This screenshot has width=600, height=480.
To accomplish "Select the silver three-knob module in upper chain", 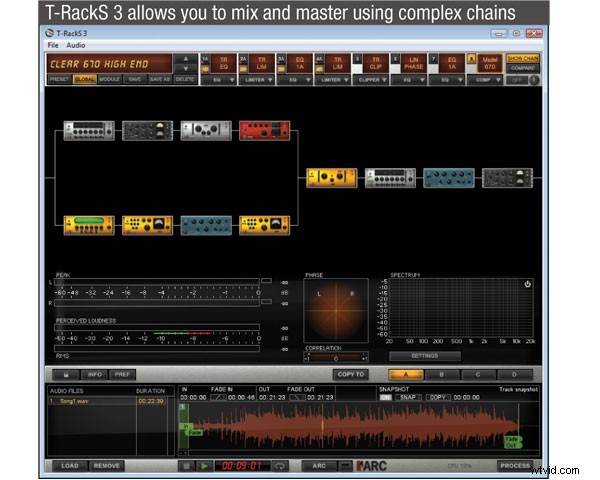I will pyautogui.click(x=206, y=131).
